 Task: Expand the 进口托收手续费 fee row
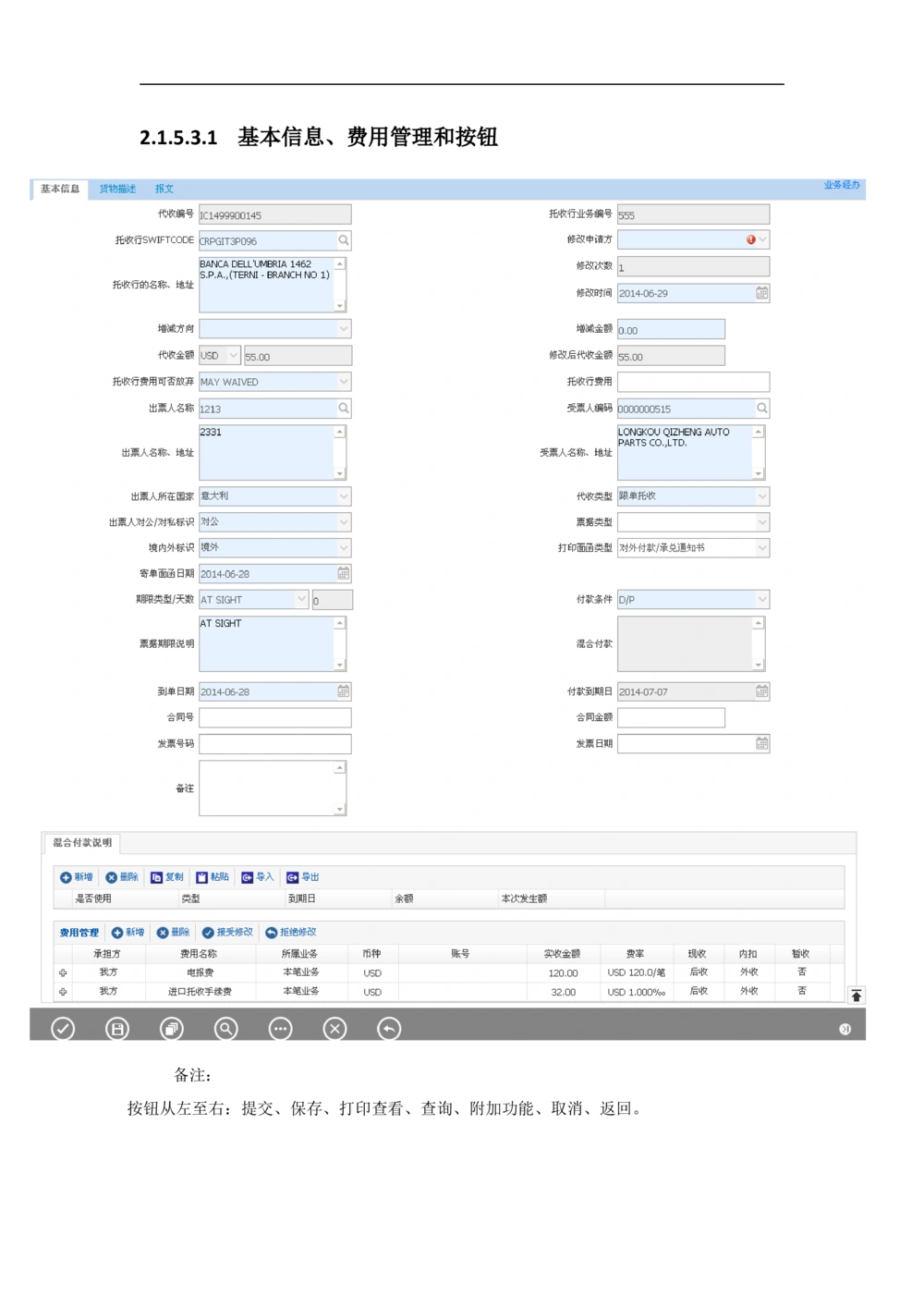(63, 992)
